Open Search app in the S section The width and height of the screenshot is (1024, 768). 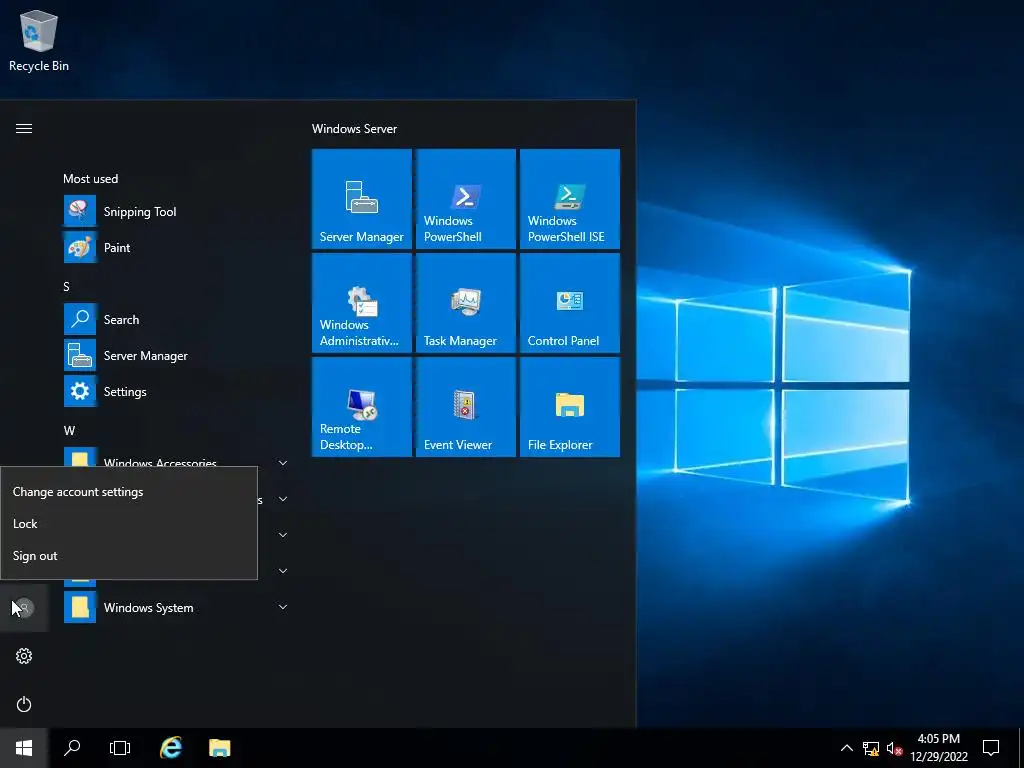pos(175,319)
